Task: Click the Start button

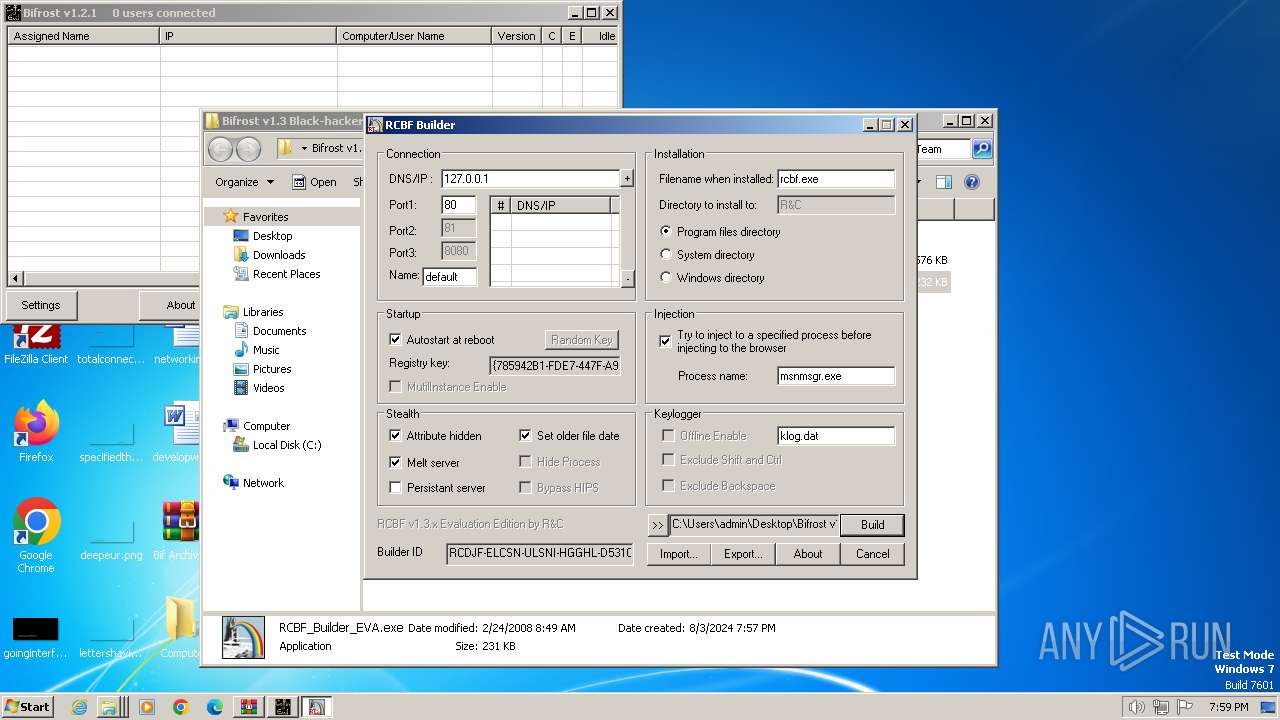Action: point(28,707)
